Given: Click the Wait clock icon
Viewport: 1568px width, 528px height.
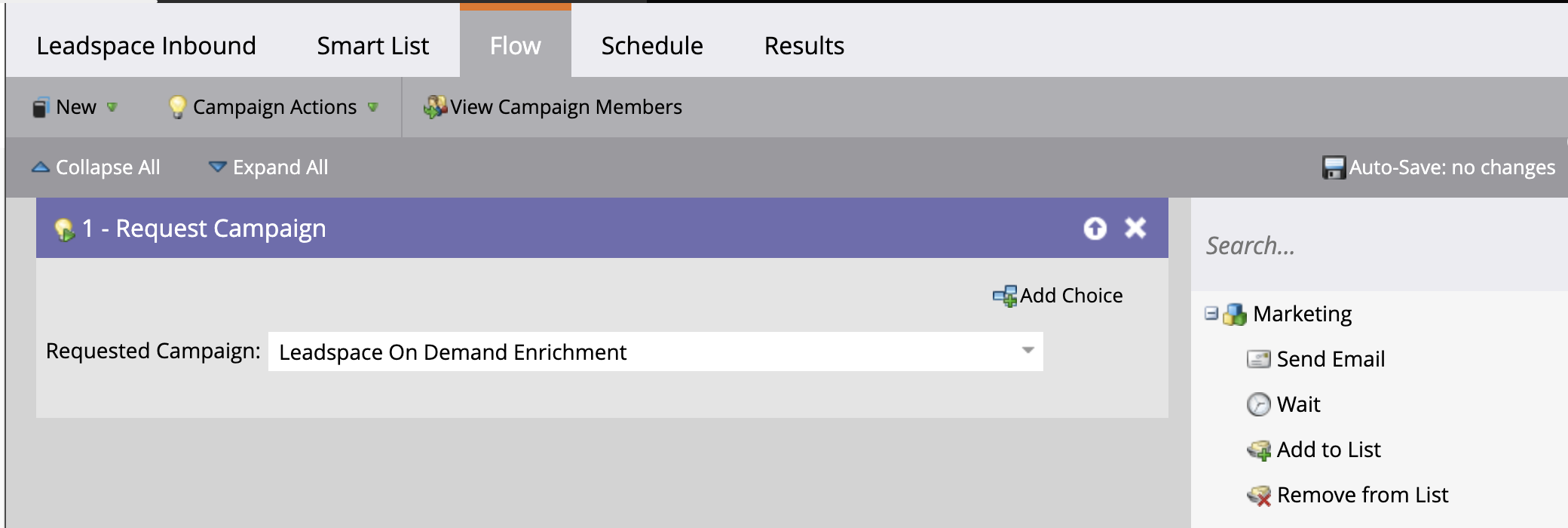Looking at the screenshot, I should click(1259, 404).
